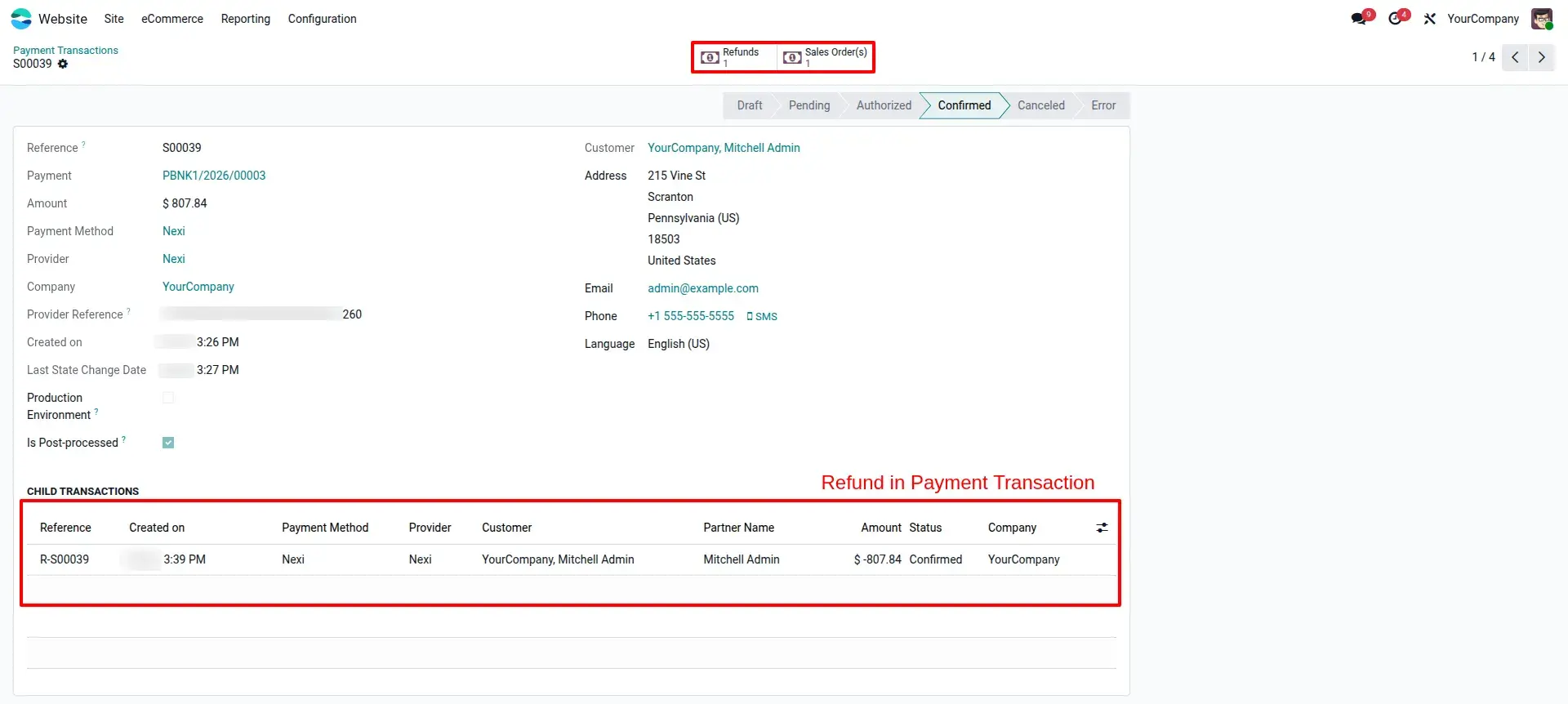Click the phone number +1 555-555-5555
The width and height of the screenshot is (1568, 704).
(691, 316)
